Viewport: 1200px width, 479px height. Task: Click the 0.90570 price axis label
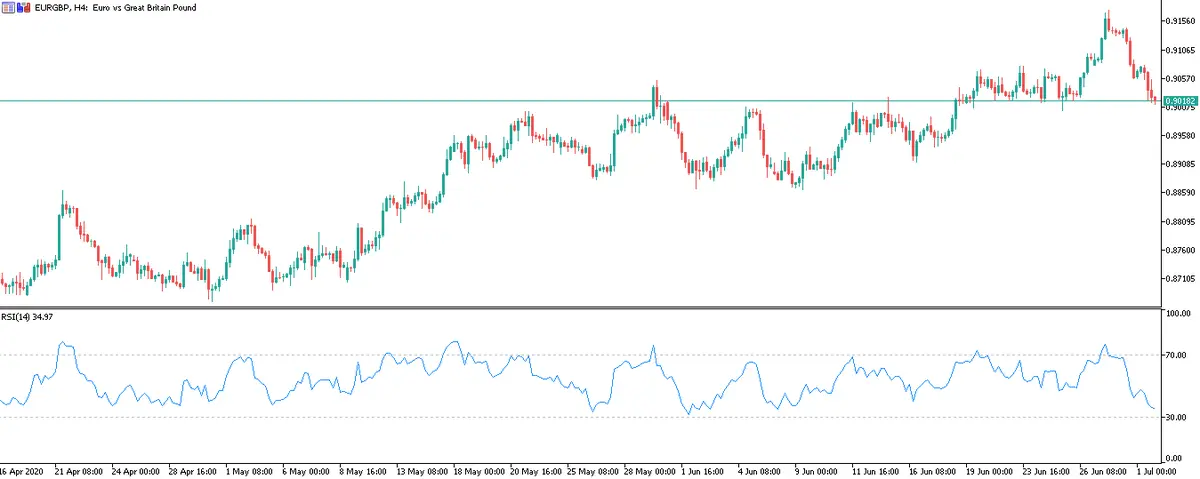click(1181, 78)
